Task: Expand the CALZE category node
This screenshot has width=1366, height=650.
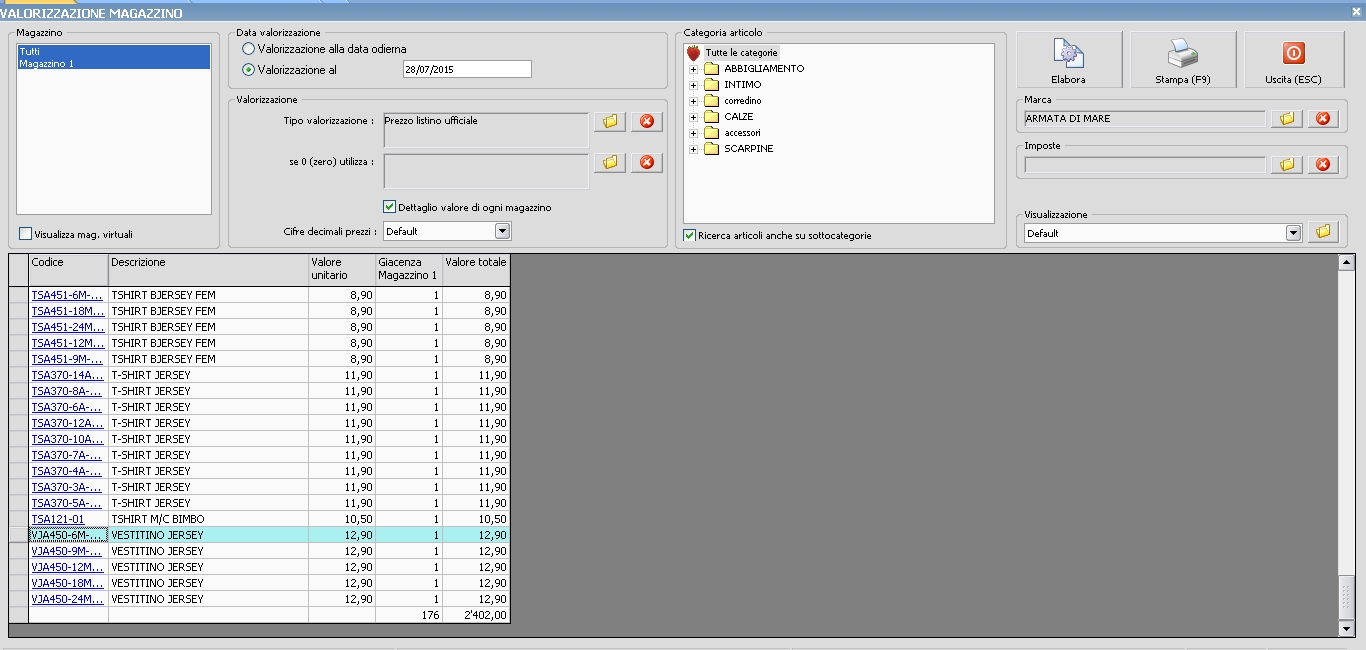Action: tap(693, 117)
